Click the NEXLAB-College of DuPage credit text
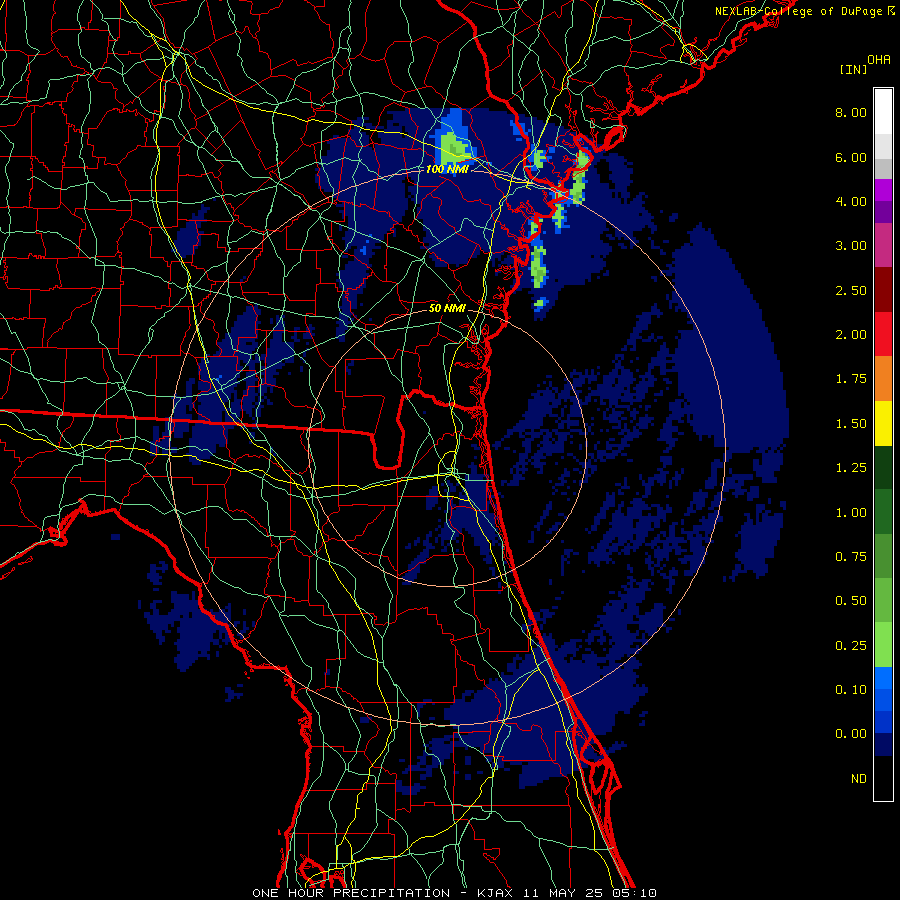The width and height of the screenshot is (900, 900). 799,11
